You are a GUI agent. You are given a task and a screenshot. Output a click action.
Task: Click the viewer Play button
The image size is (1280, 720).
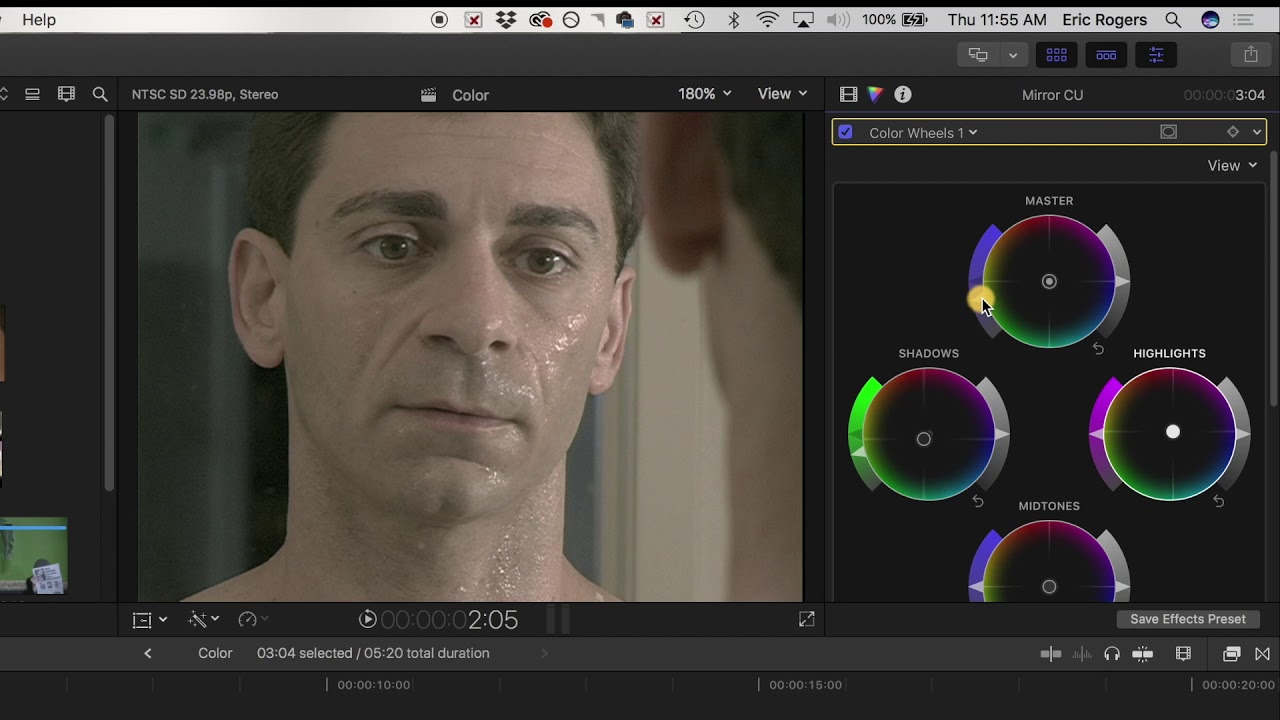point(368,620)
